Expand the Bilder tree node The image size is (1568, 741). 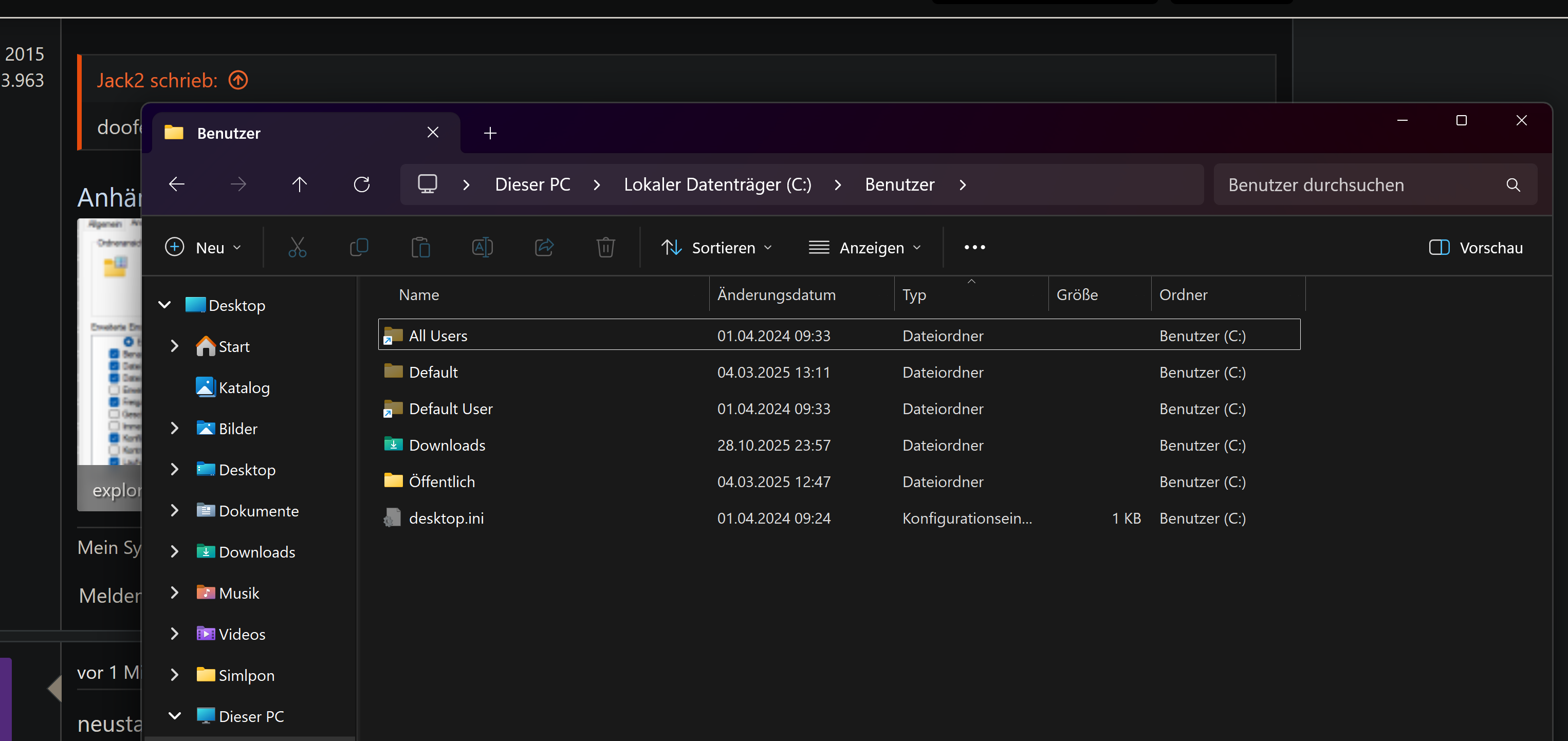coord(175,429)
